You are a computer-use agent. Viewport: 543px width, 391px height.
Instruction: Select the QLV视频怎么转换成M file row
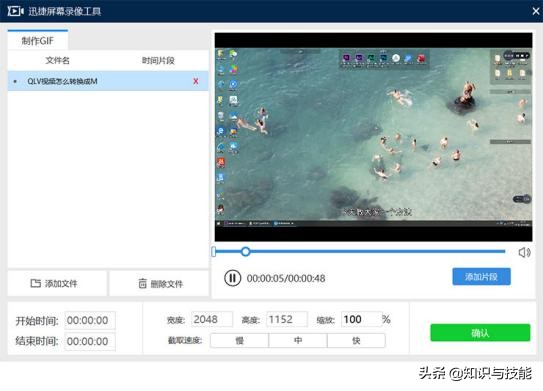tap(108, 81)
